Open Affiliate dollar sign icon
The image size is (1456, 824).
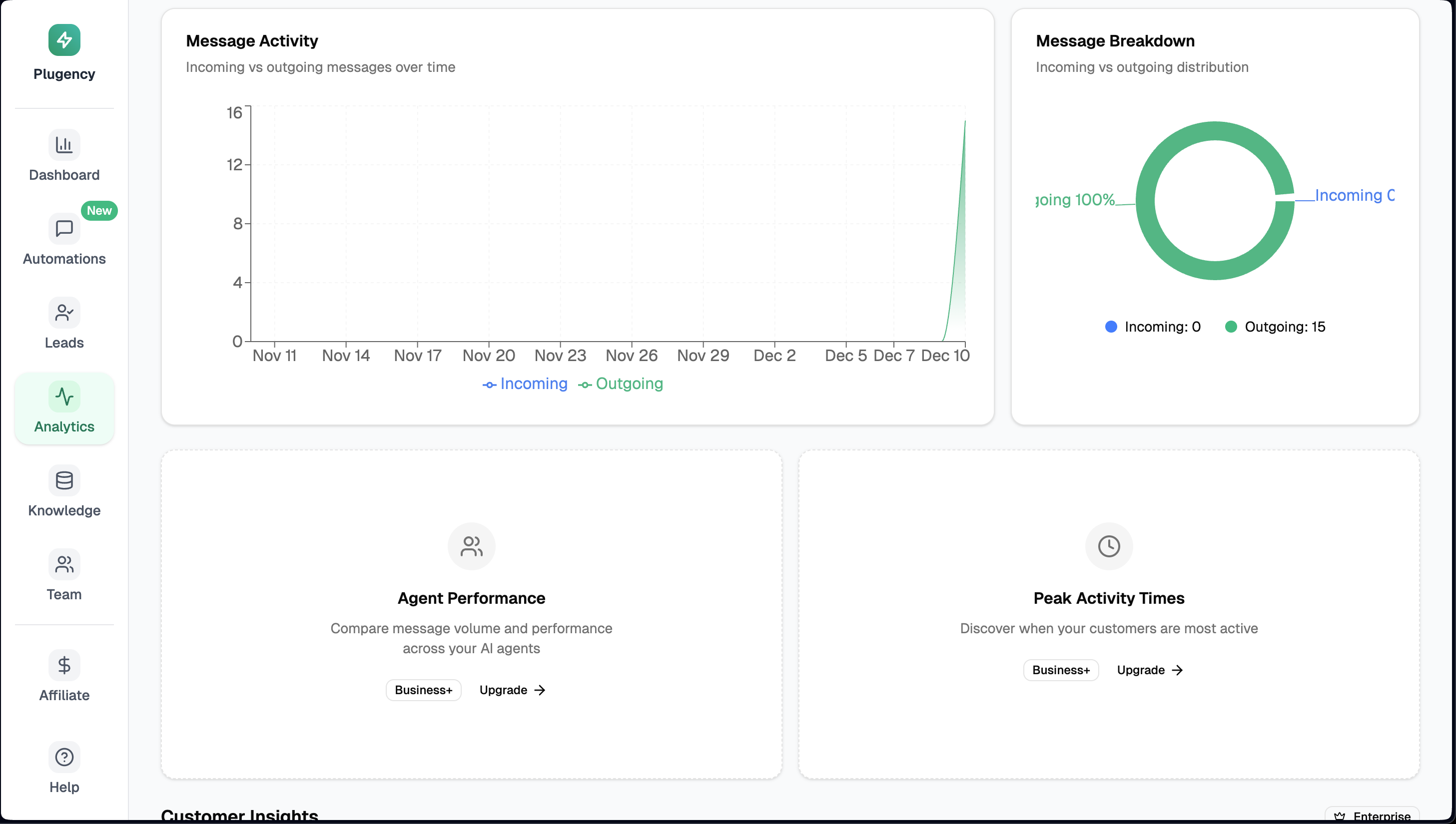[x=64, y=665]
